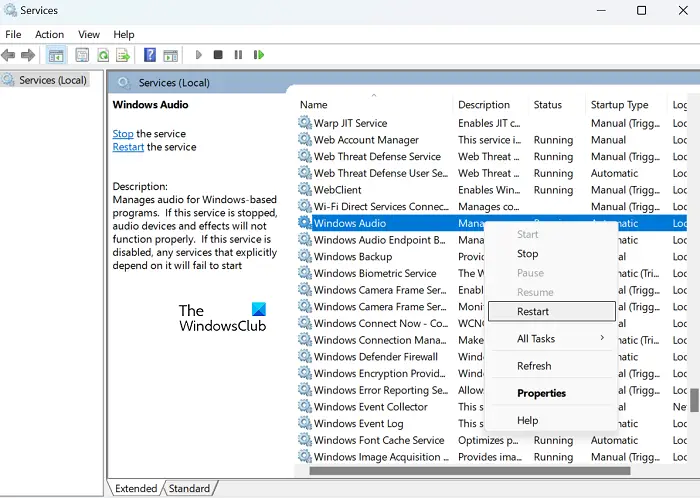Click 'Provides ima...' description cell
This screenshot has height=498, width=700.
[490, 456]
